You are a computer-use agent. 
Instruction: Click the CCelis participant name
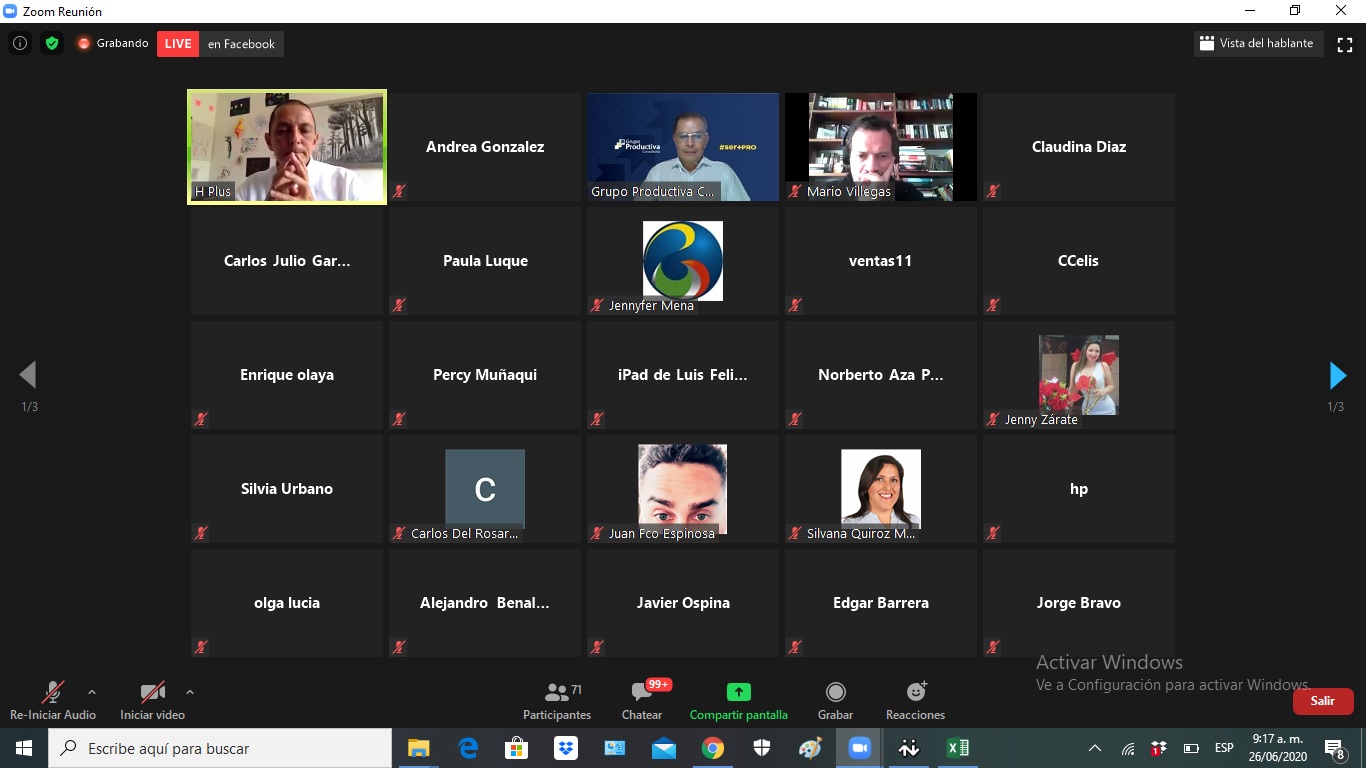(x=1079, y=261)
